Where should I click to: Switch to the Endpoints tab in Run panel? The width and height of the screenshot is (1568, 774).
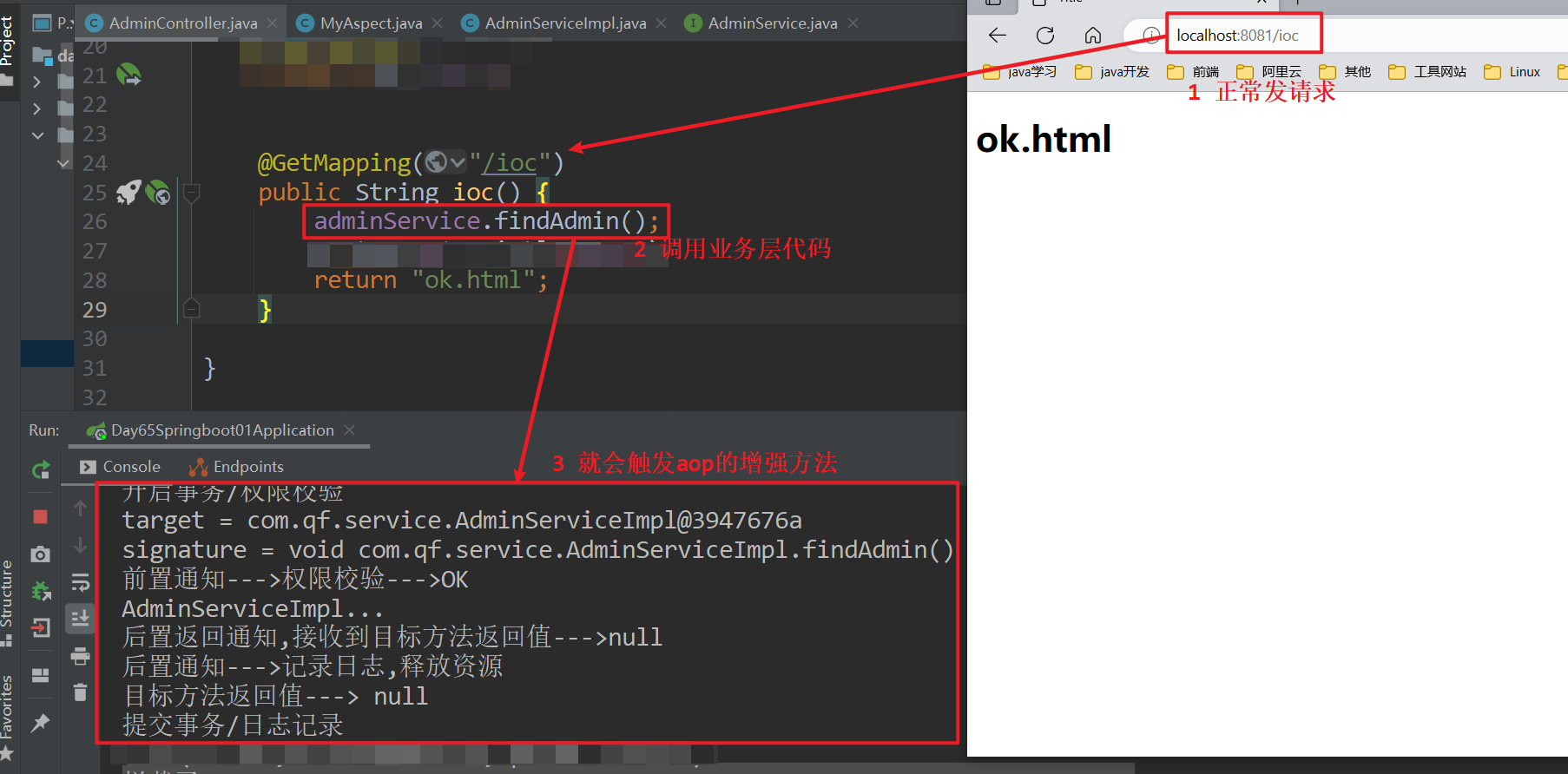tap(237, 467)
